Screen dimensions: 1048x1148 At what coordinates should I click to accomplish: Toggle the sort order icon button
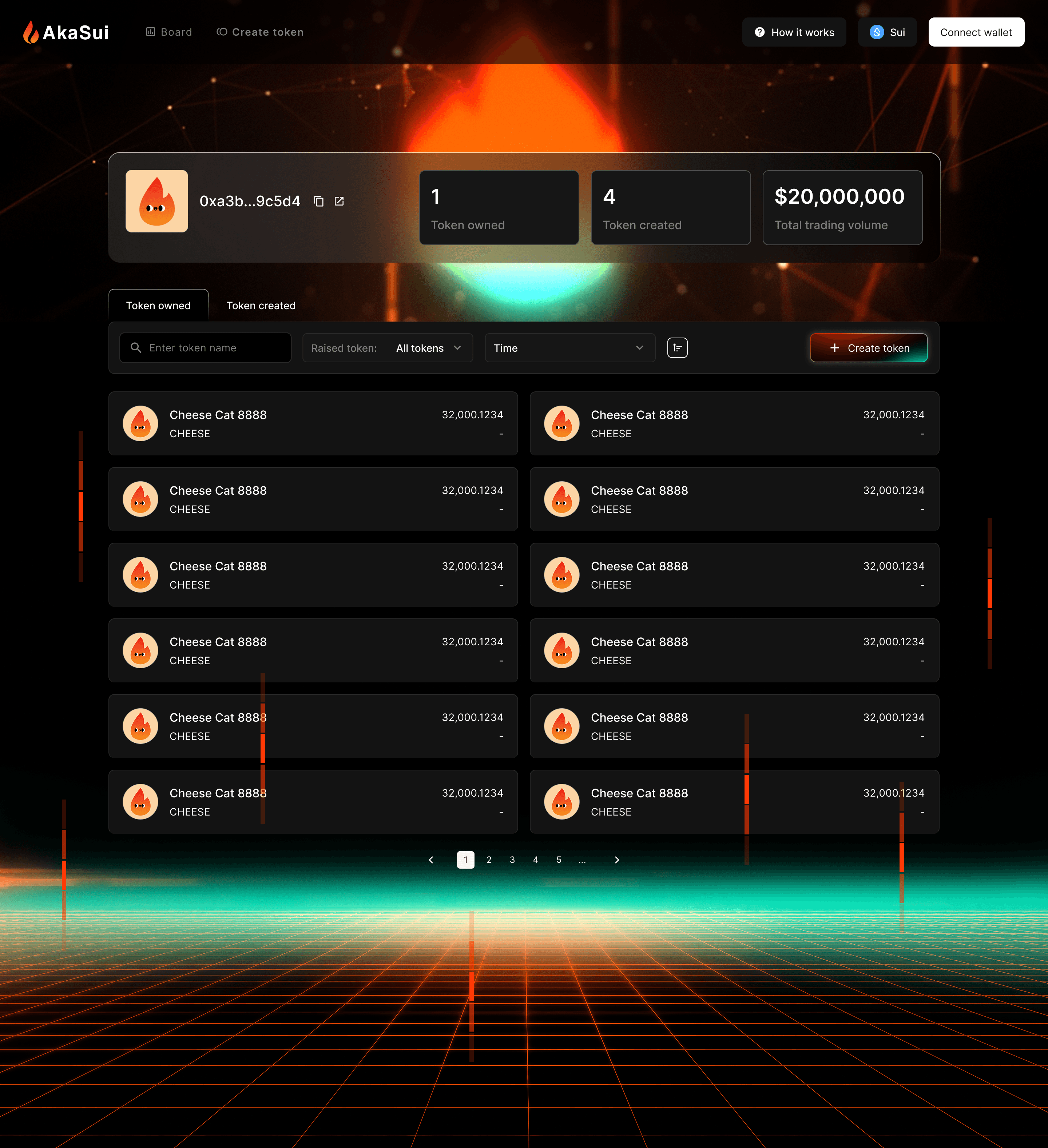(677, 348)
